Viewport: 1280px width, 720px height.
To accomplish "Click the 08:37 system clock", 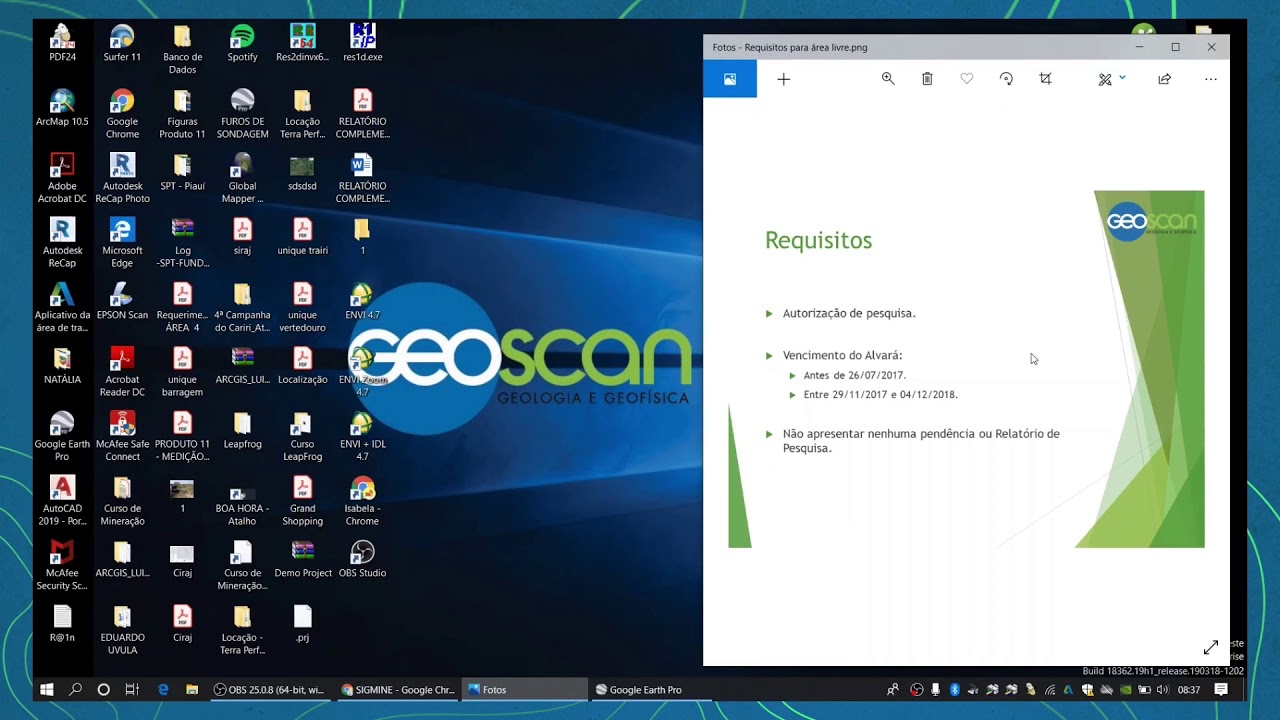I will click(x=1188, y=690).
